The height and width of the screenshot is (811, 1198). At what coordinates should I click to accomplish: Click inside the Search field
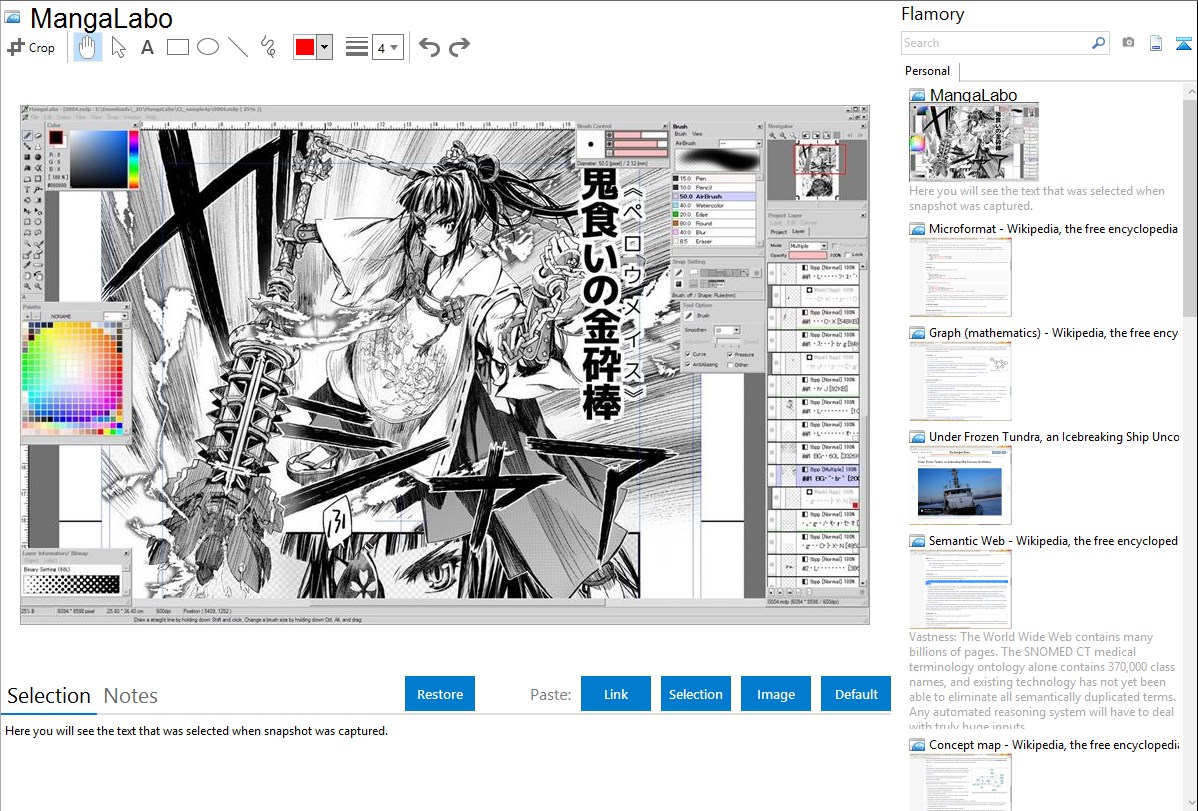tap(995, 43)
